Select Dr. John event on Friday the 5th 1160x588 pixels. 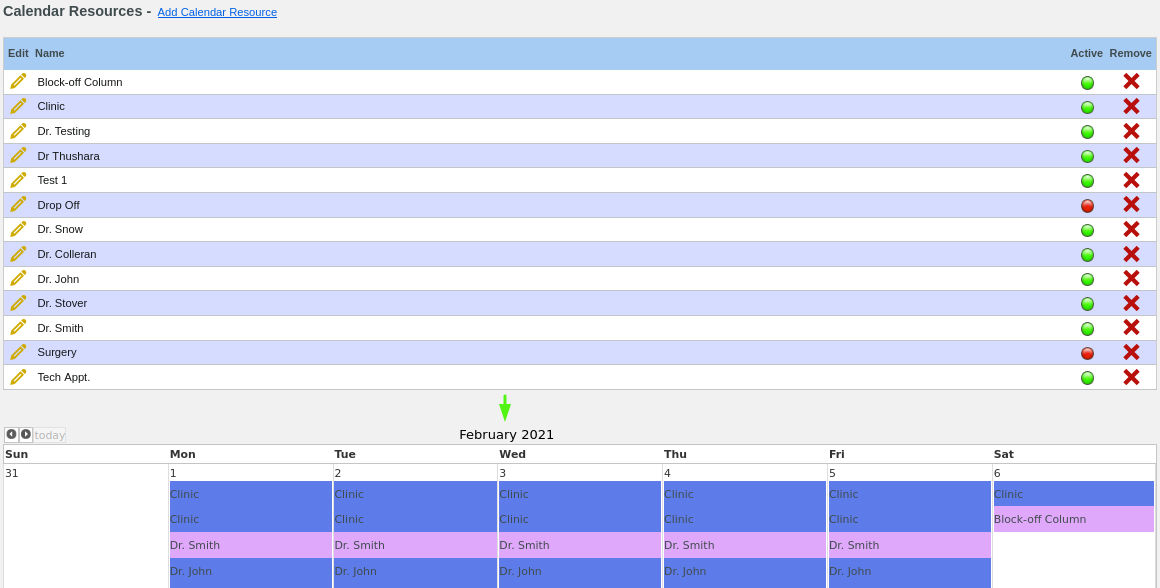910,572
